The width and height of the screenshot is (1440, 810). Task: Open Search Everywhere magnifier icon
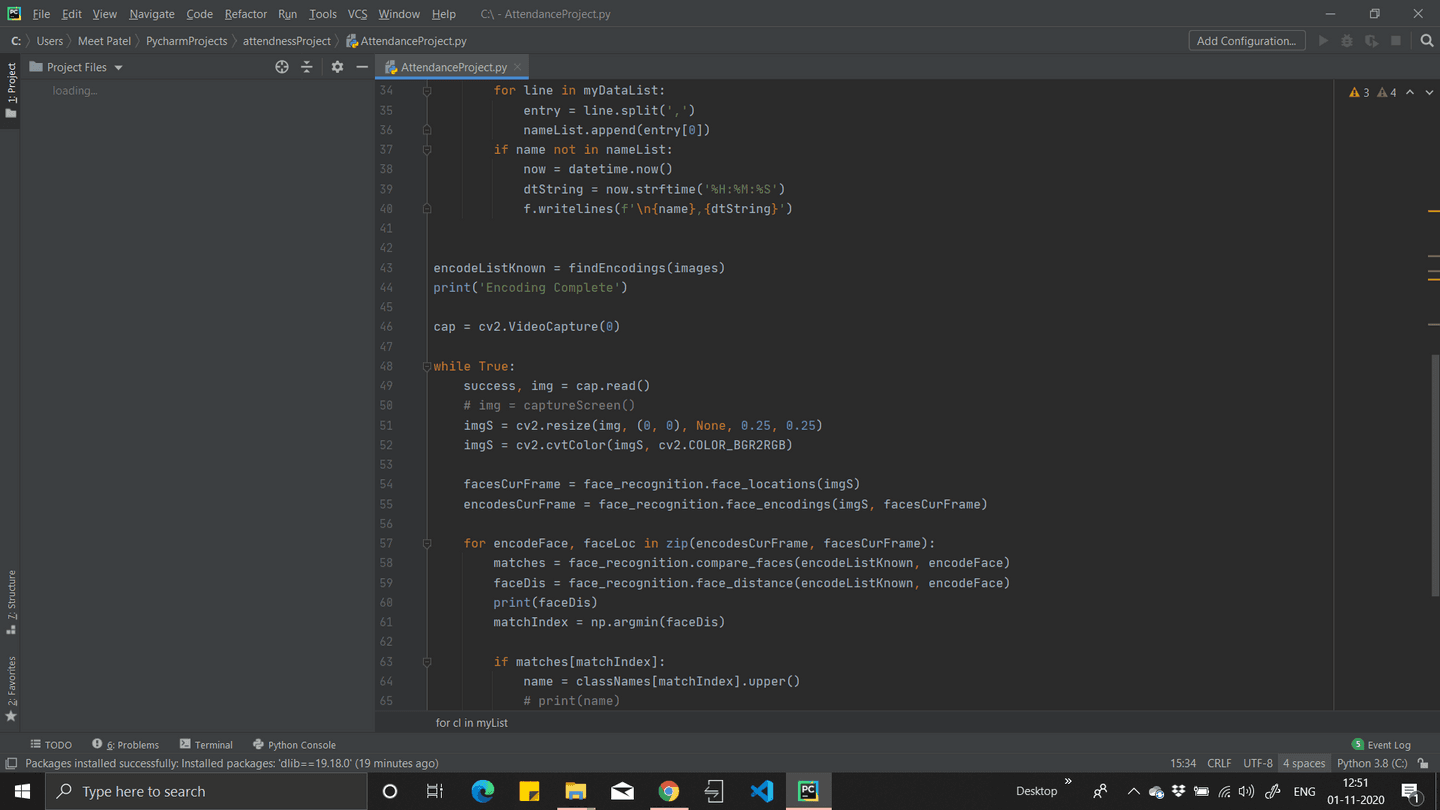(x=1427, y=41)
